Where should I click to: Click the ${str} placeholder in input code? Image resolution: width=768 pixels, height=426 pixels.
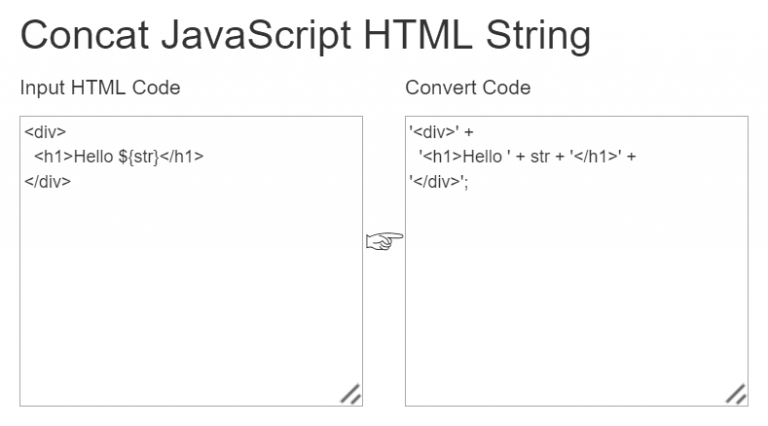(139, 157)
